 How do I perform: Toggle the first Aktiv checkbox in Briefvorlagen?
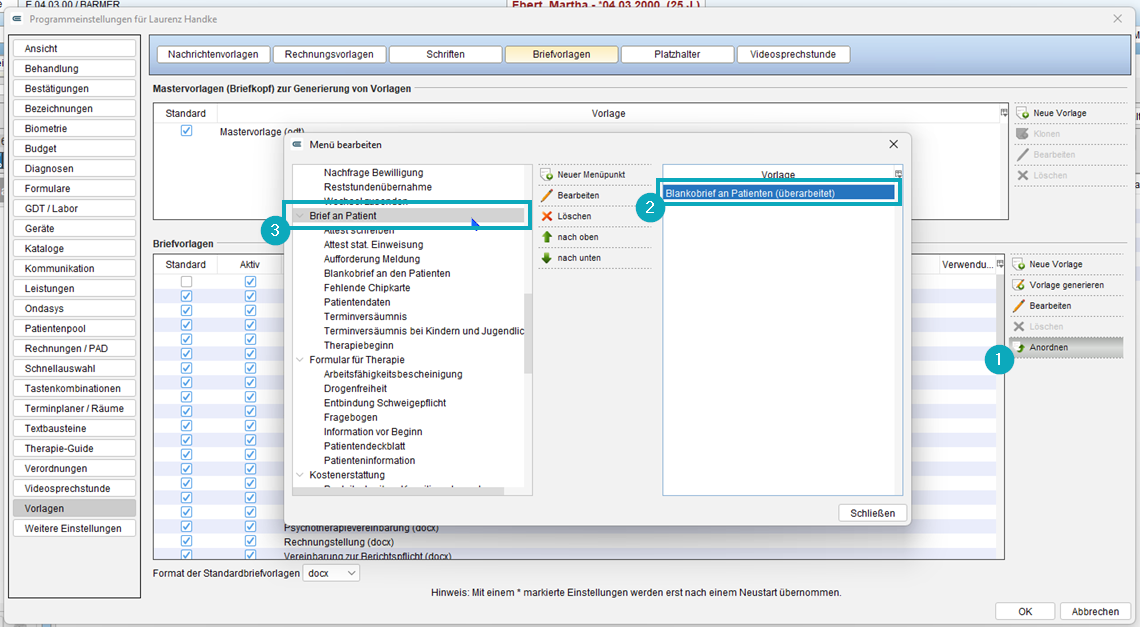250,281
